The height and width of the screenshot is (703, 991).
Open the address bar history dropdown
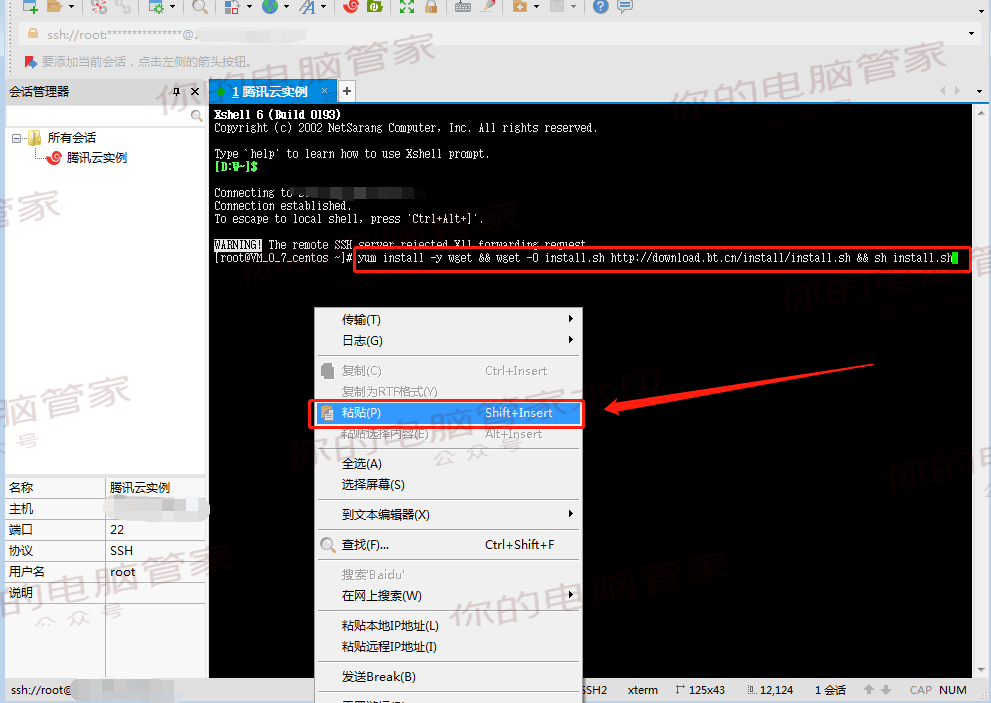coord(971,34)
